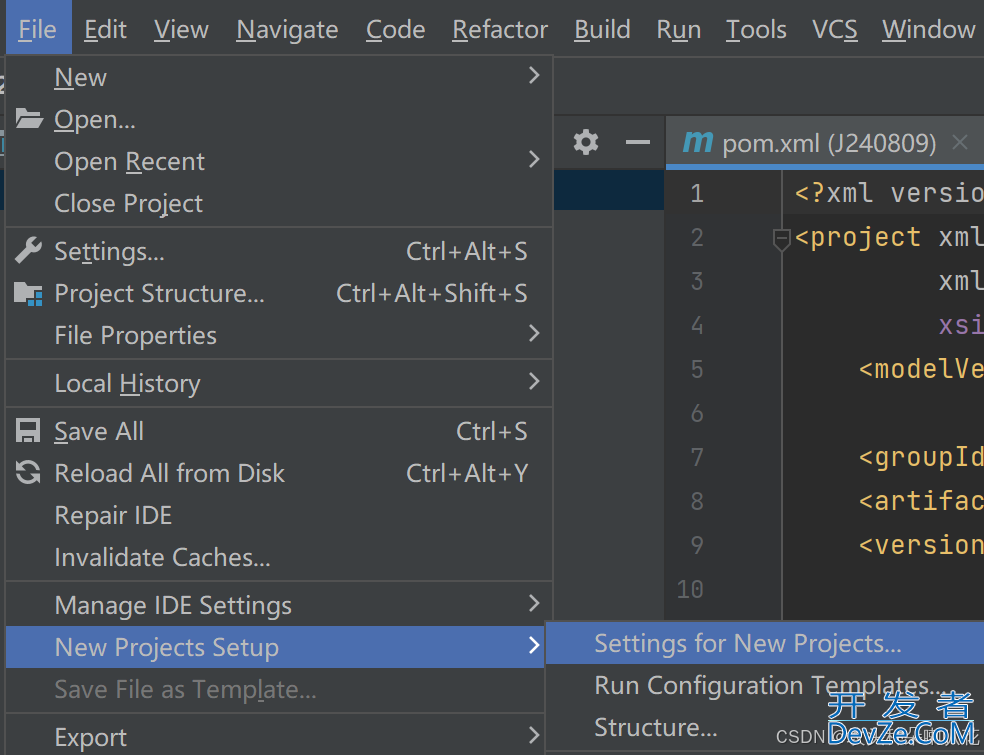The width and height of the screenshot is (984, 755).
Task: Open the Window menu
Action: click(928, 29)
